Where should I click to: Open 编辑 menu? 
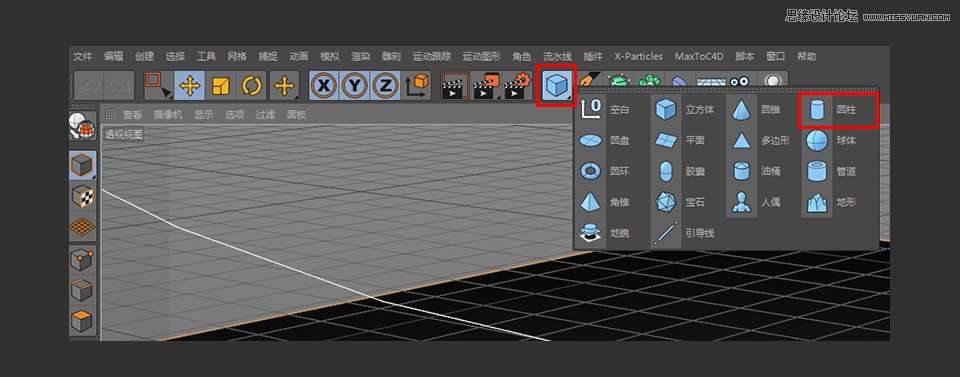(113, 56)
